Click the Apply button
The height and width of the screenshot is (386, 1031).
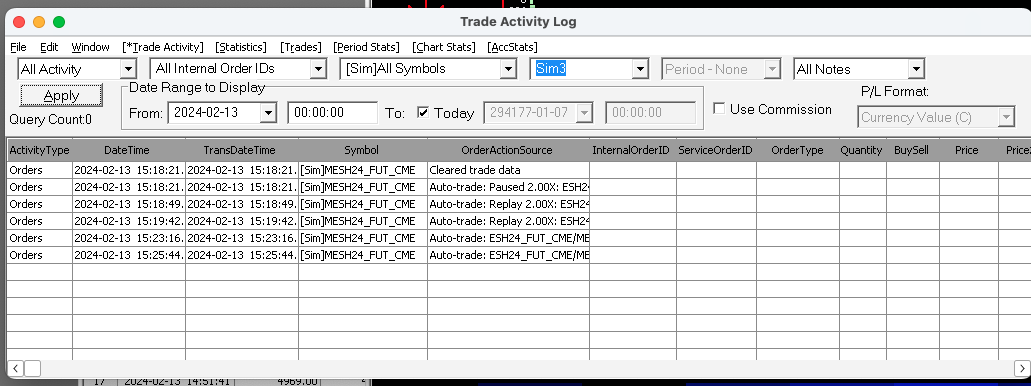[x=61, y=96]
